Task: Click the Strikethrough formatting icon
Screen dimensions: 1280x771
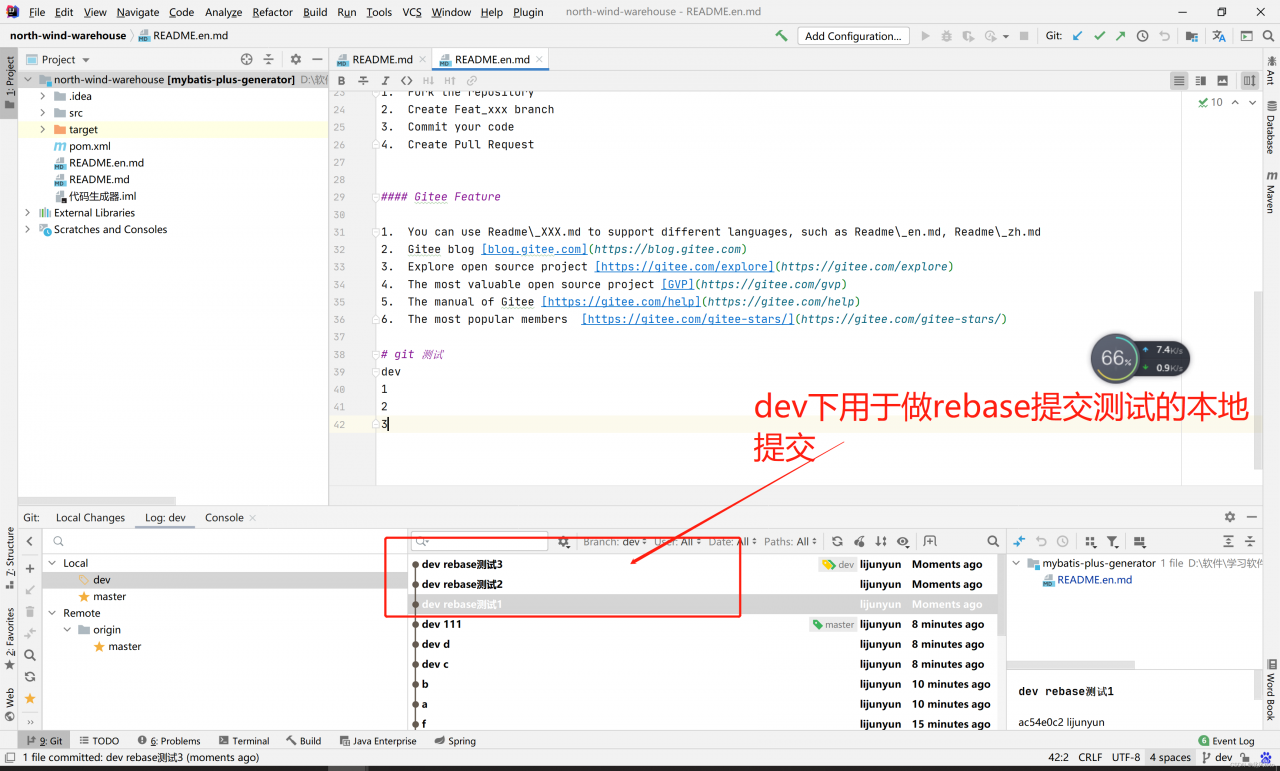Action: 363,80
